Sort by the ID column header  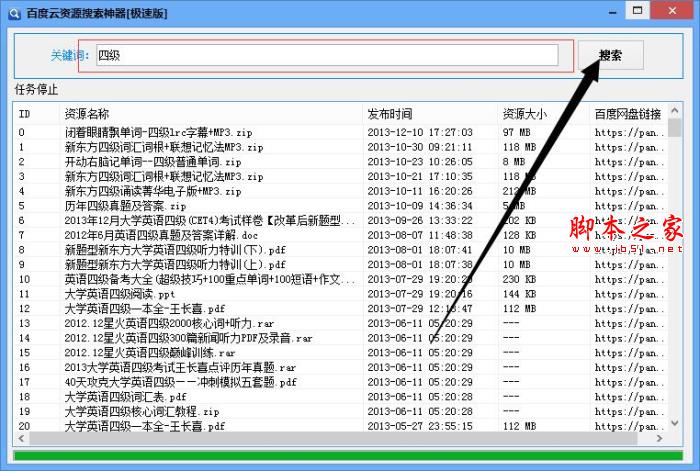point(37,114)
